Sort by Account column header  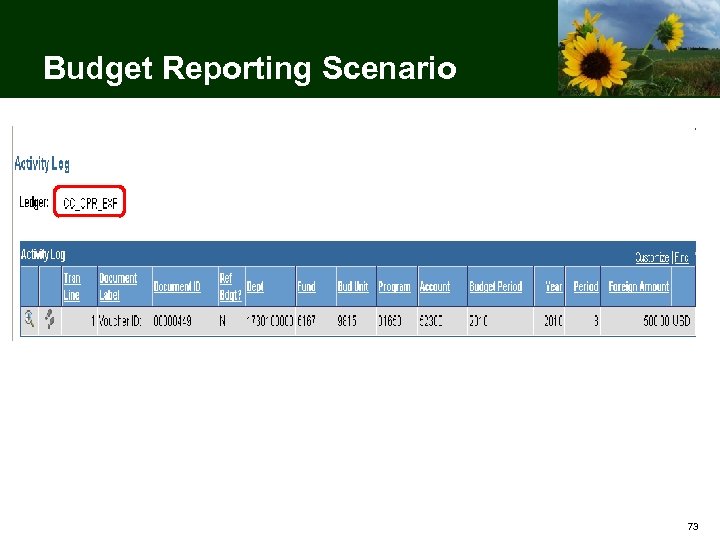pos(434,287)
